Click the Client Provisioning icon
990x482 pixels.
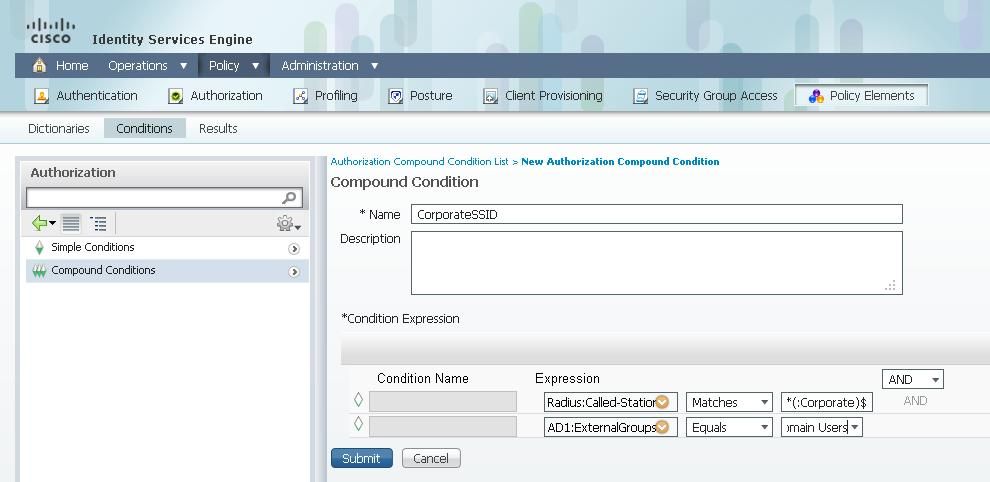pyautogui.click(x=491, y=96)
